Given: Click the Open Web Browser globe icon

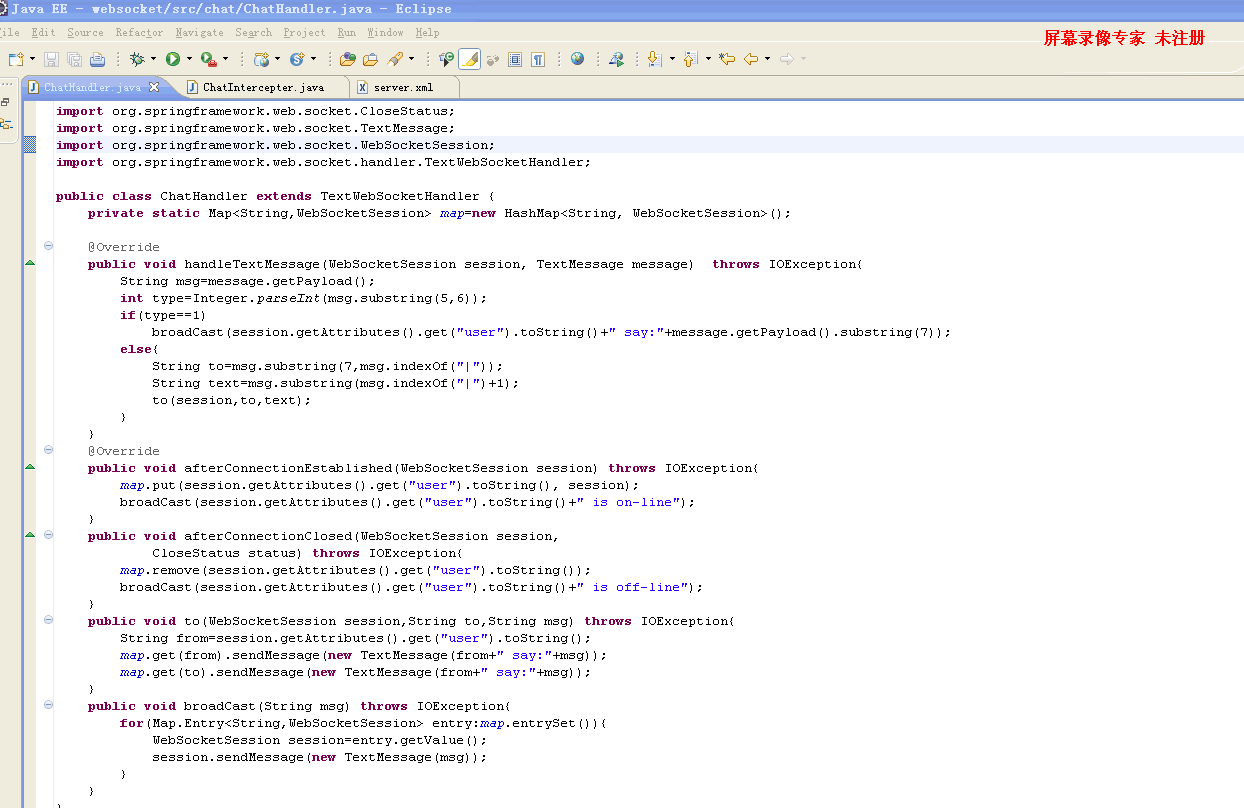Looking at the screenshot, I should 577,59.
